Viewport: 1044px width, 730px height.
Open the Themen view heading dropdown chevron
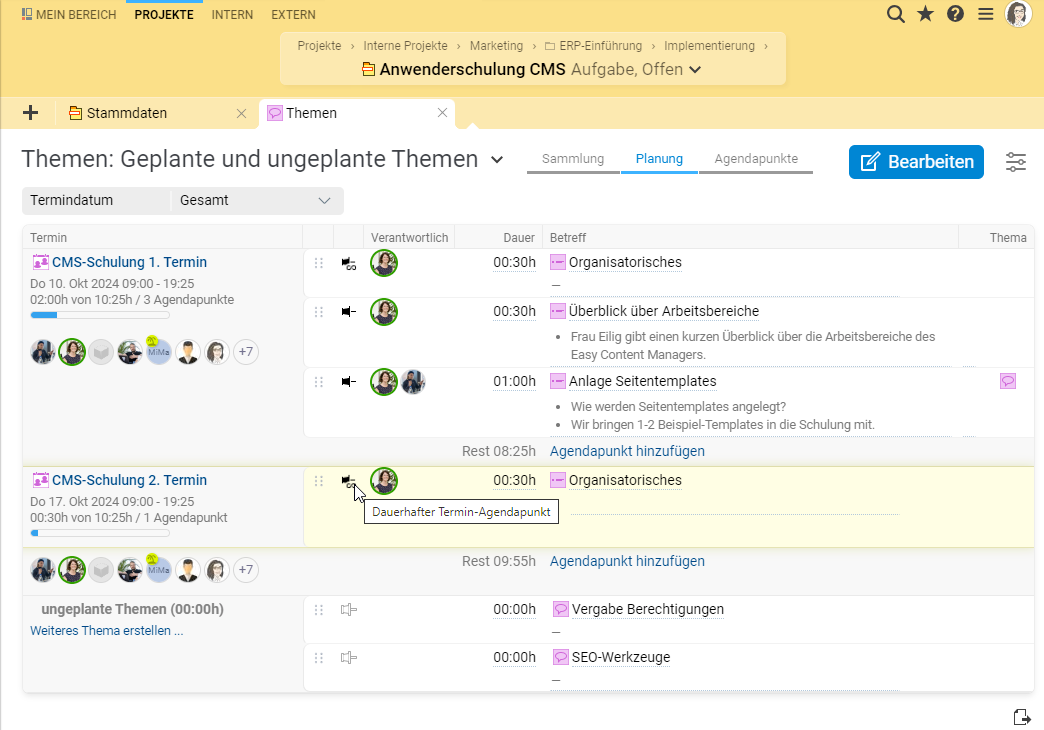point(497,160)
